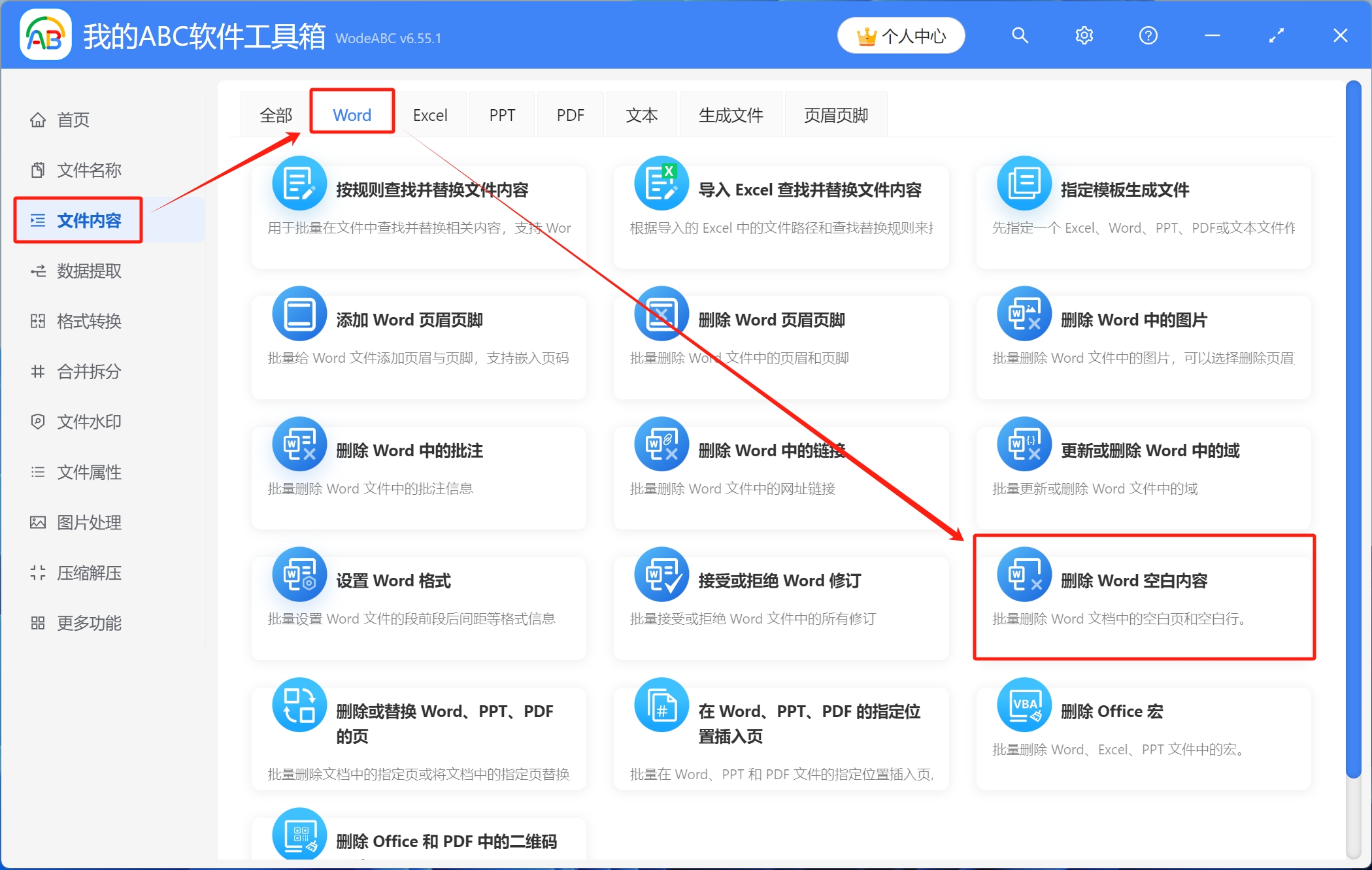
Task: Select the 页眉页脚 tab
Action: 835,116
